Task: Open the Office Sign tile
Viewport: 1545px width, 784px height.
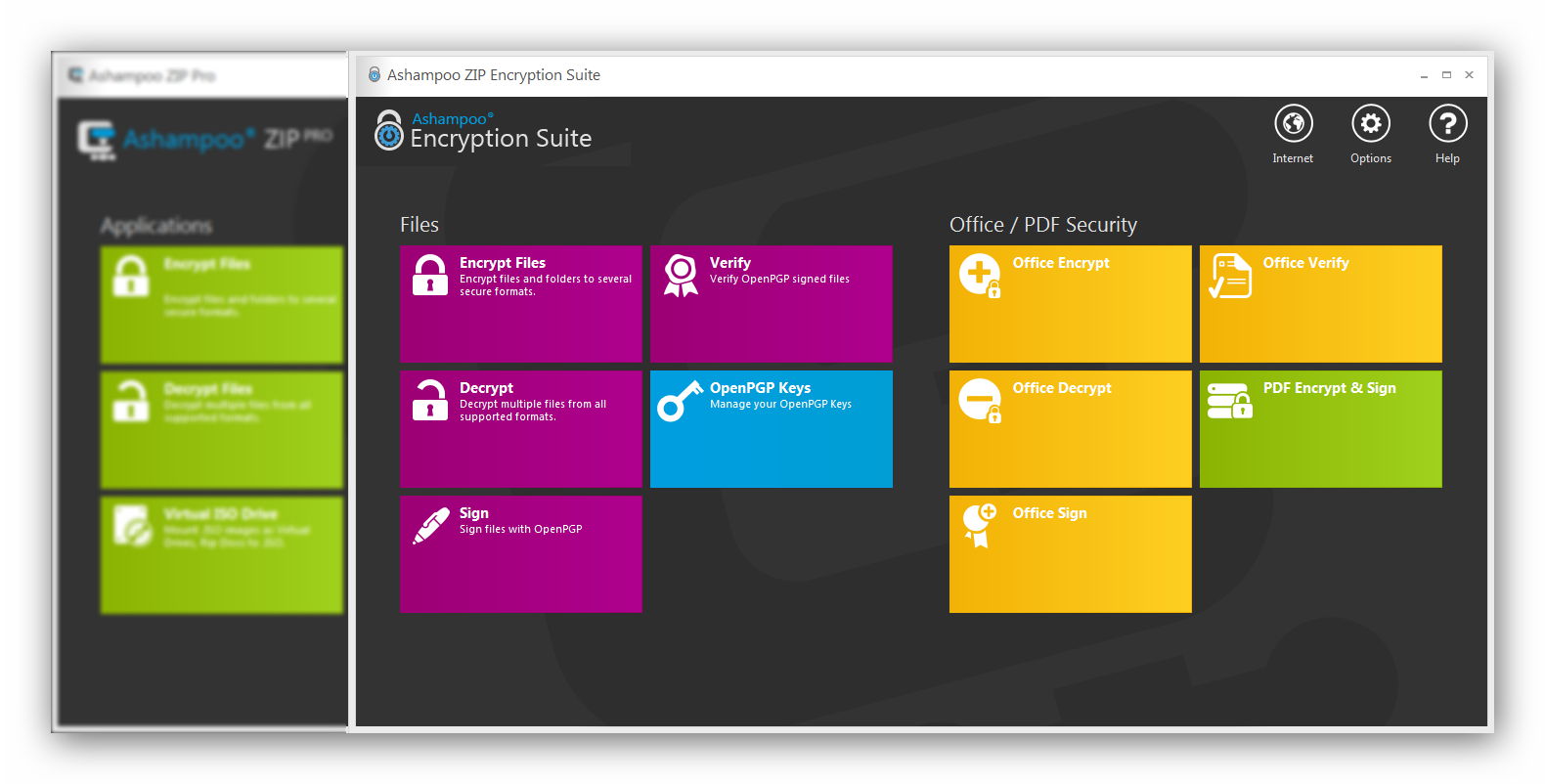Action: pyautogui.click(x=1071, y=554)
